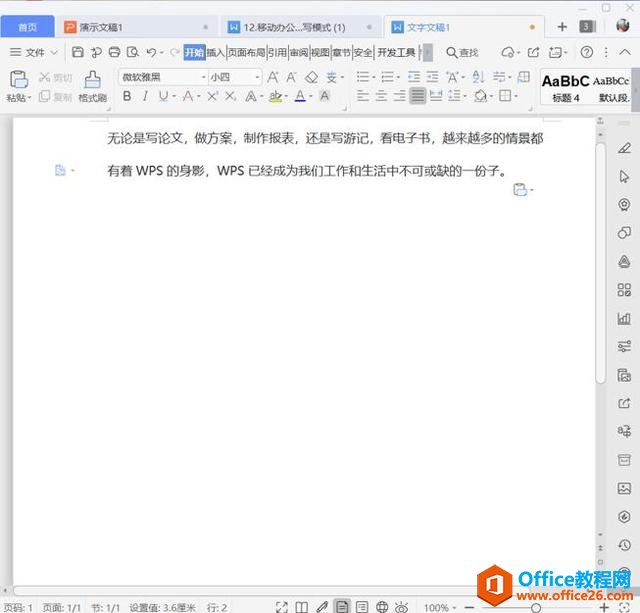
Task: Click the save icon in quick access toolbar
Action: pyautogui.click(x=78, y=52)
